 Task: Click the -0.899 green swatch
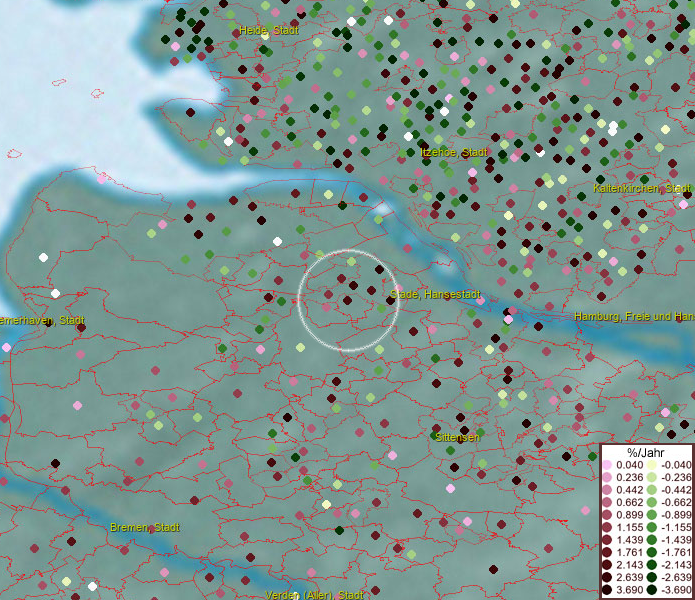652,515
